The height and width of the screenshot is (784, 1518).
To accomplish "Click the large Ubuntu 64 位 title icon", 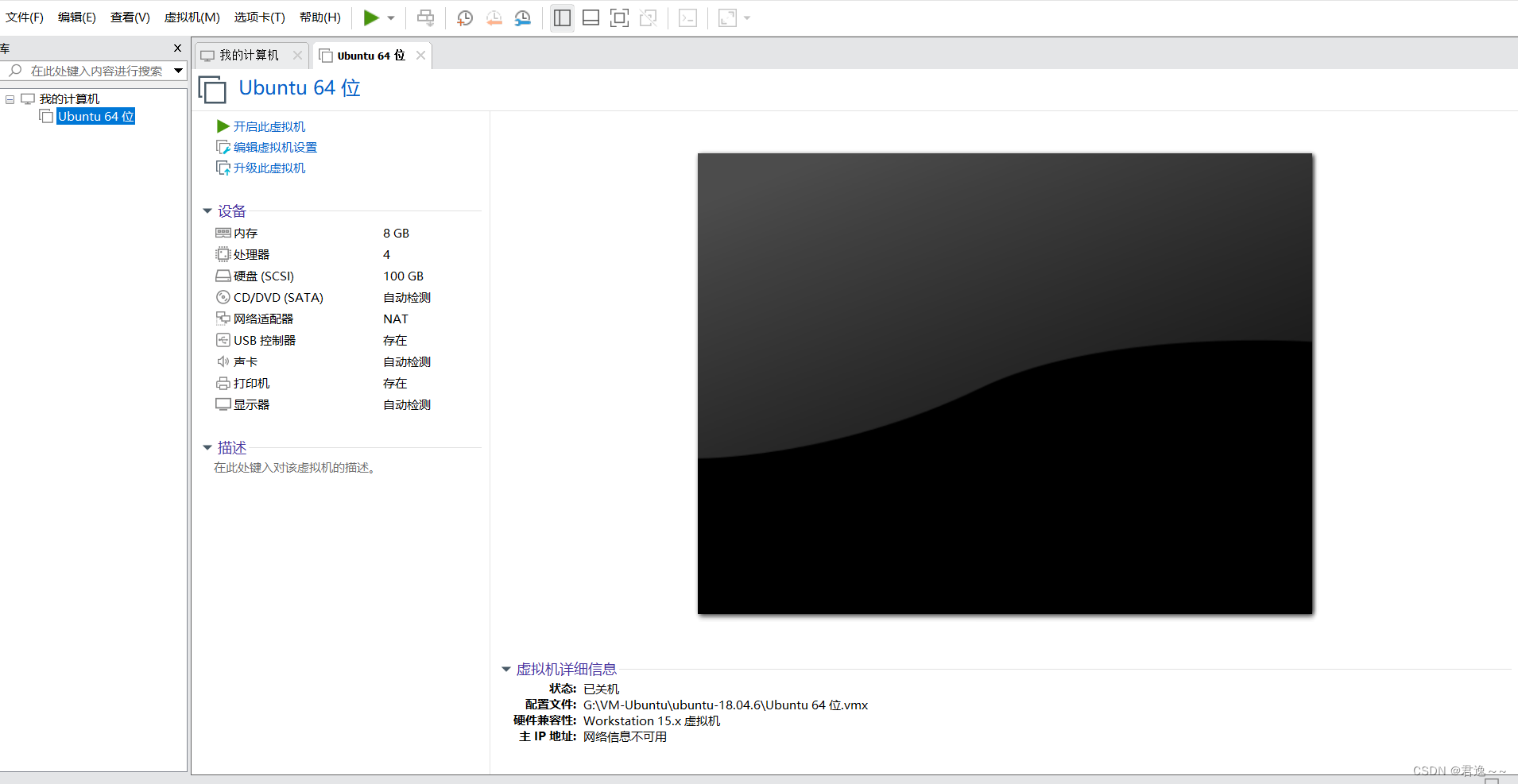I will click(x=212, y=89).
